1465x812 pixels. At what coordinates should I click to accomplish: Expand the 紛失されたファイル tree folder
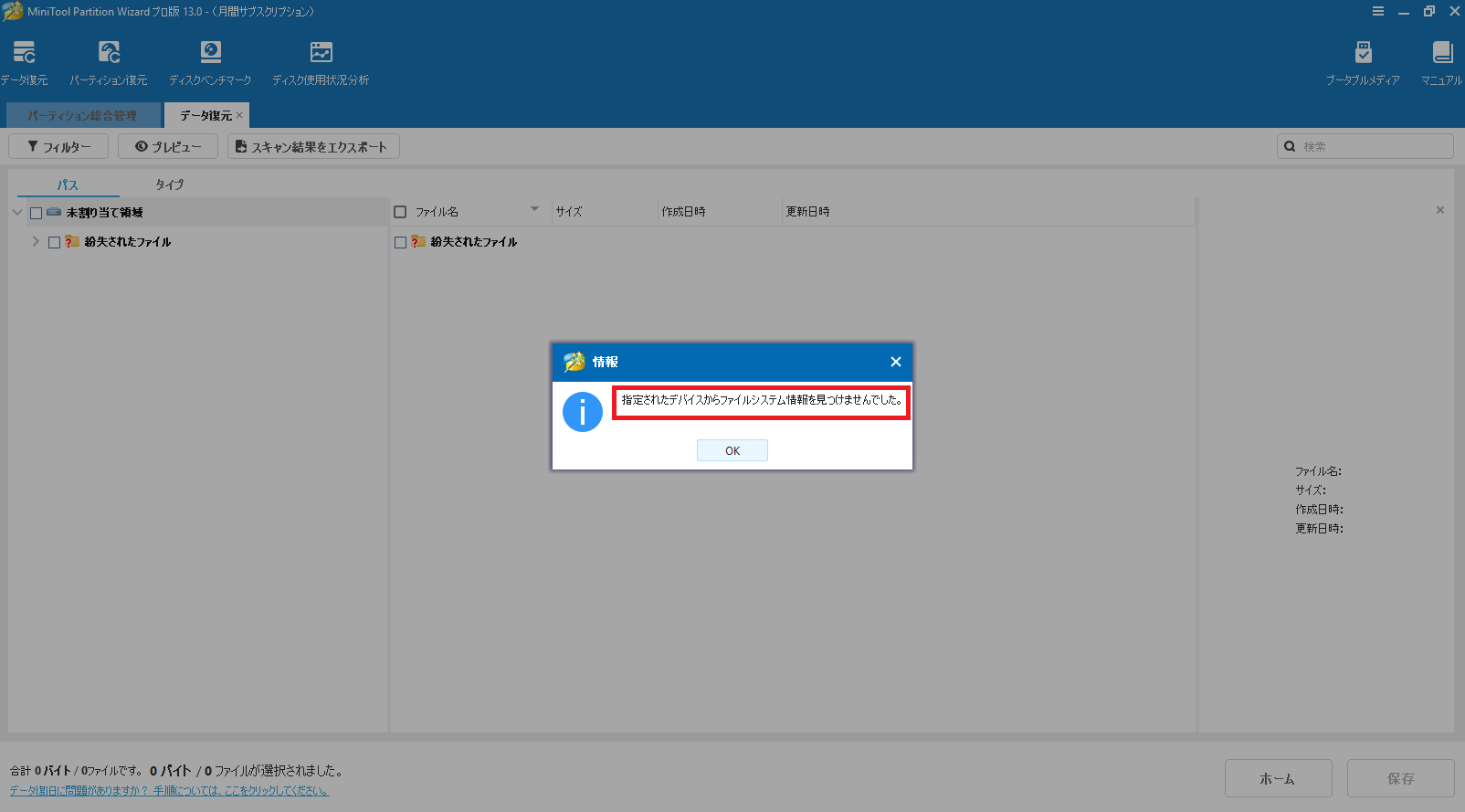(x=36, y=242)
